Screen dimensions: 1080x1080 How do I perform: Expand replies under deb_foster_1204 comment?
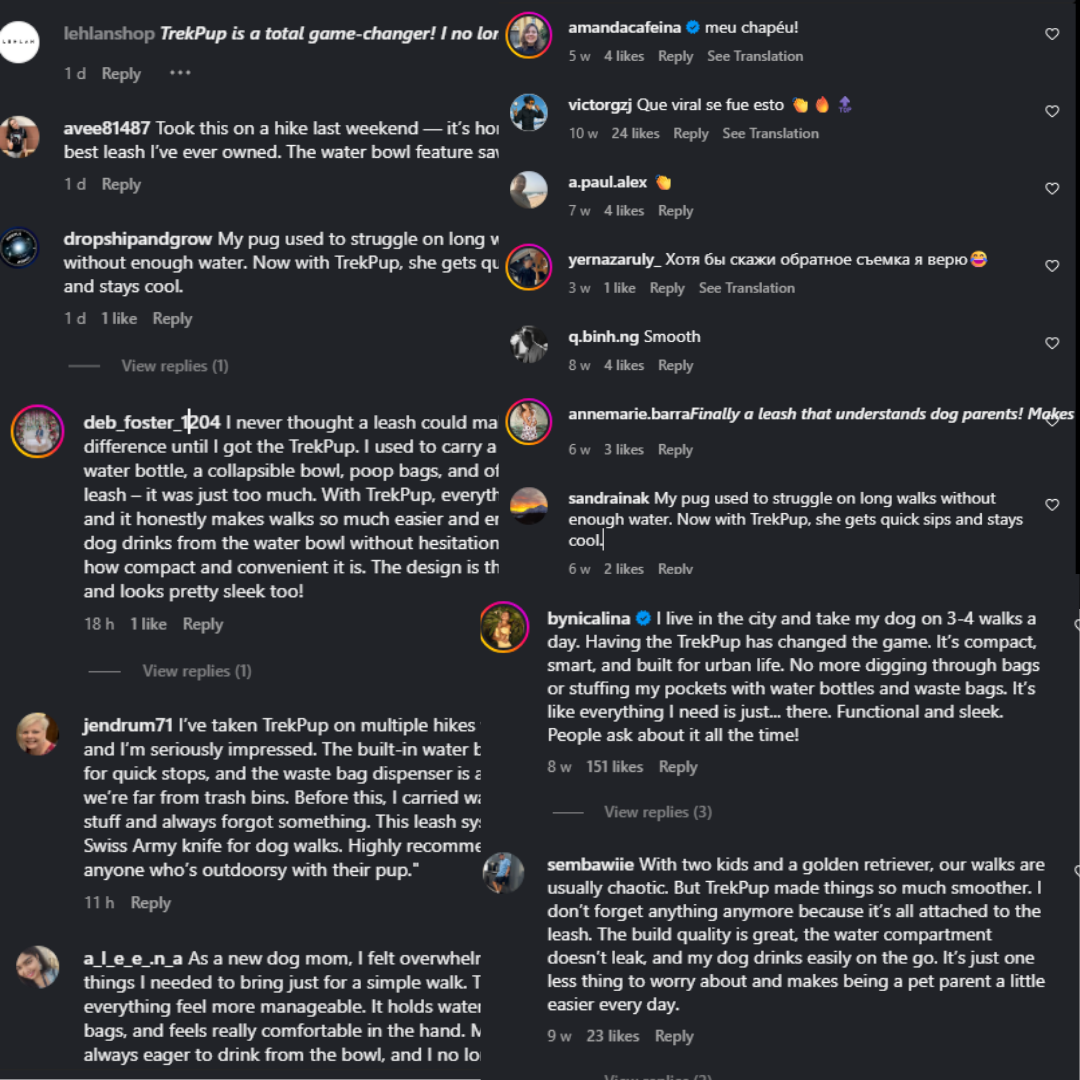196,671
